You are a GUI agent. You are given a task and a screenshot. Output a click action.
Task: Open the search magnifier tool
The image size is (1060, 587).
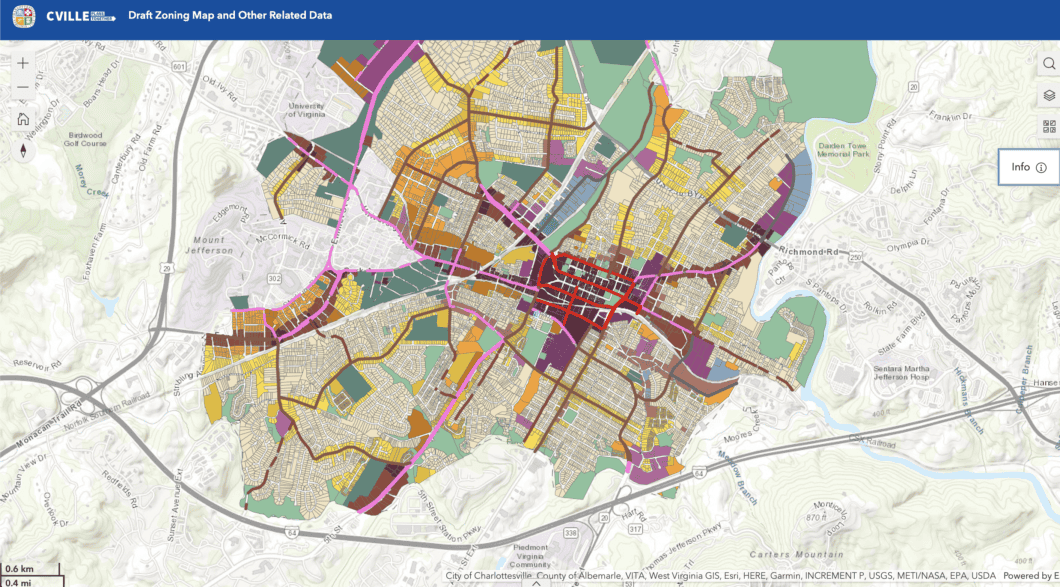click(1047, 62)
